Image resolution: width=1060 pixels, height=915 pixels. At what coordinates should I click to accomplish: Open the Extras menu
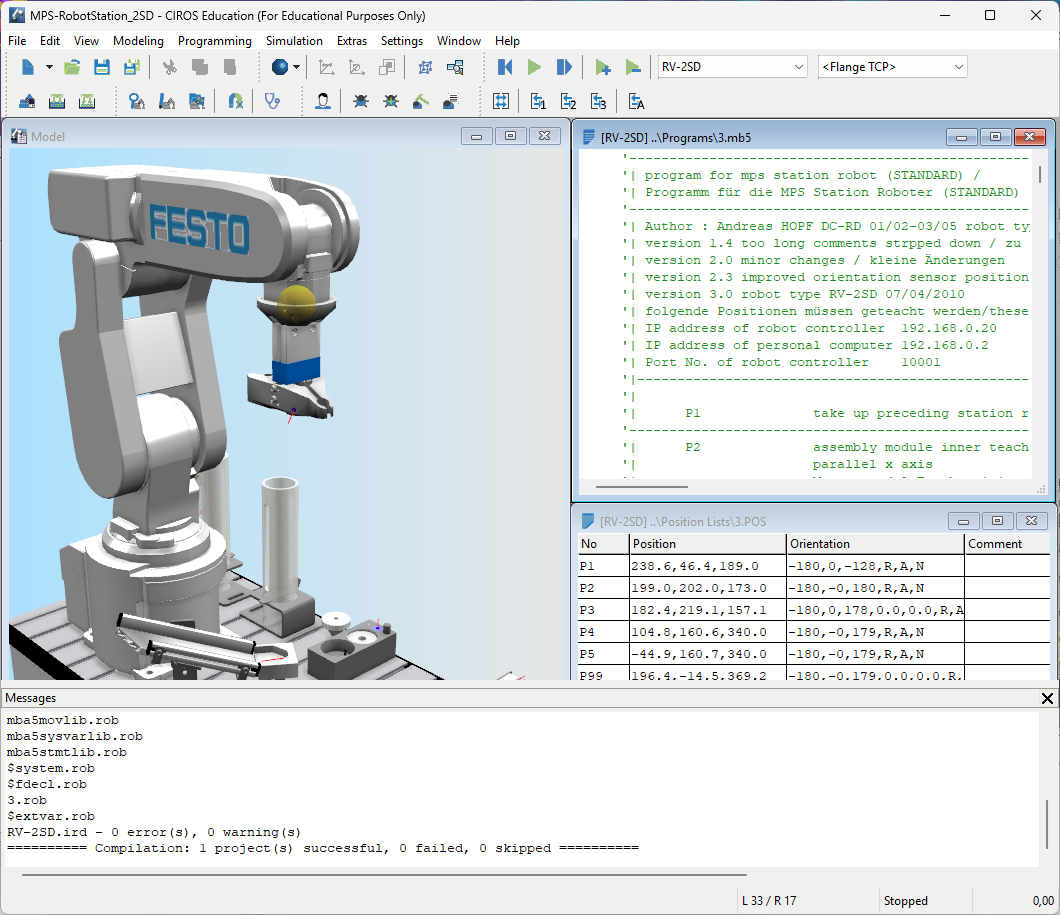pos(352,41)
